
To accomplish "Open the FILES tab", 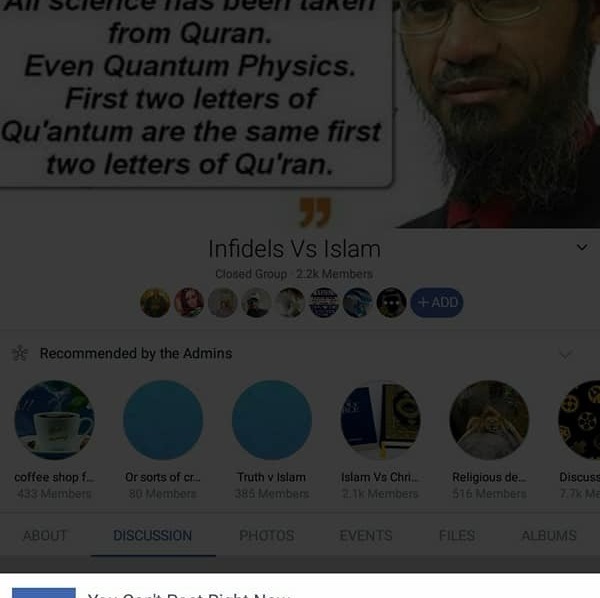I will pos(457,536).
